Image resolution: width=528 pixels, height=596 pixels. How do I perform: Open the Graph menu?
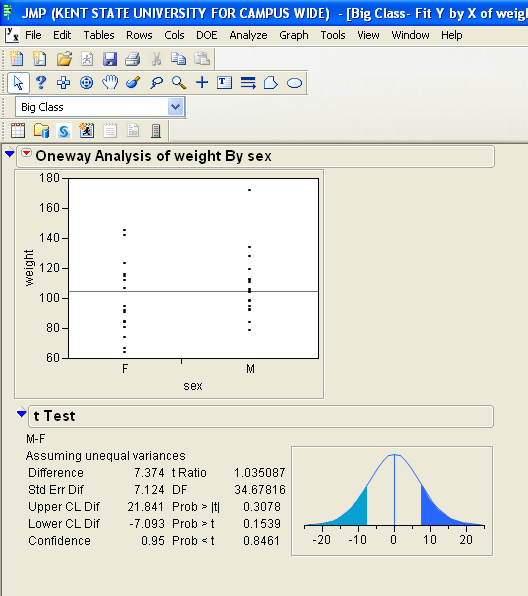294,35
